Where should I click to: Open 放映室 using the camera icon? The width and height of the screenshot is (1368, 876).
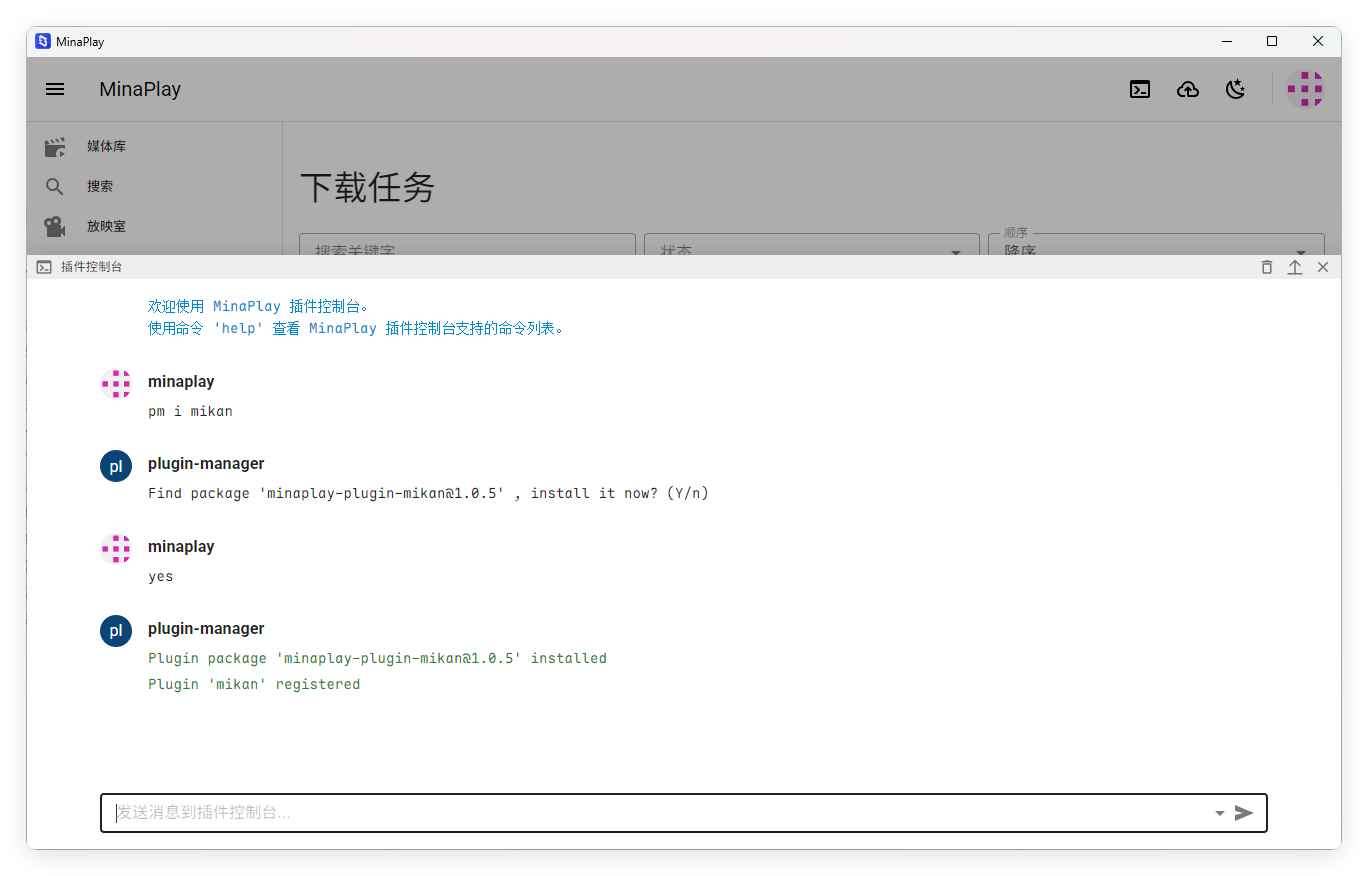pyautogui.click(x=54, y=226)
